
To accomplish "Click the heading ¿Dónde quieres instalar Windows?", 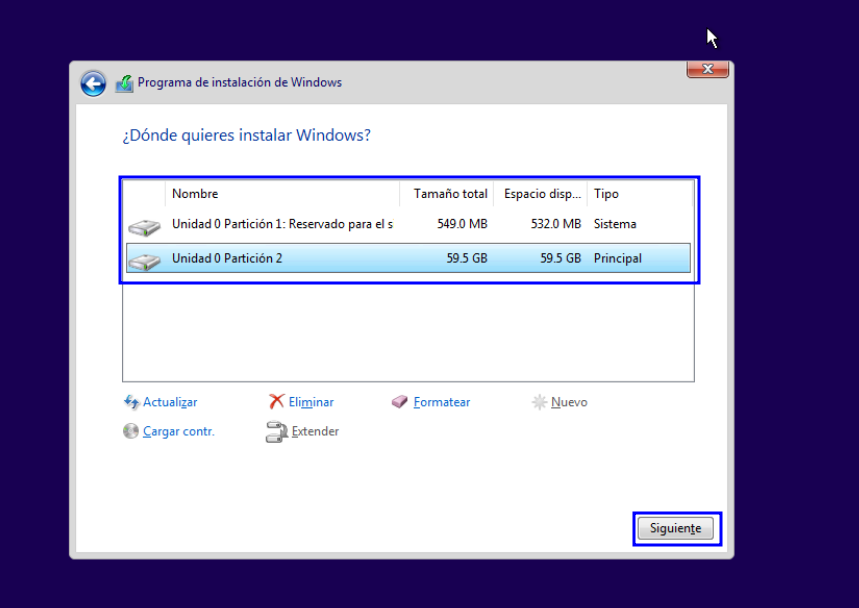I will point(247,135).
